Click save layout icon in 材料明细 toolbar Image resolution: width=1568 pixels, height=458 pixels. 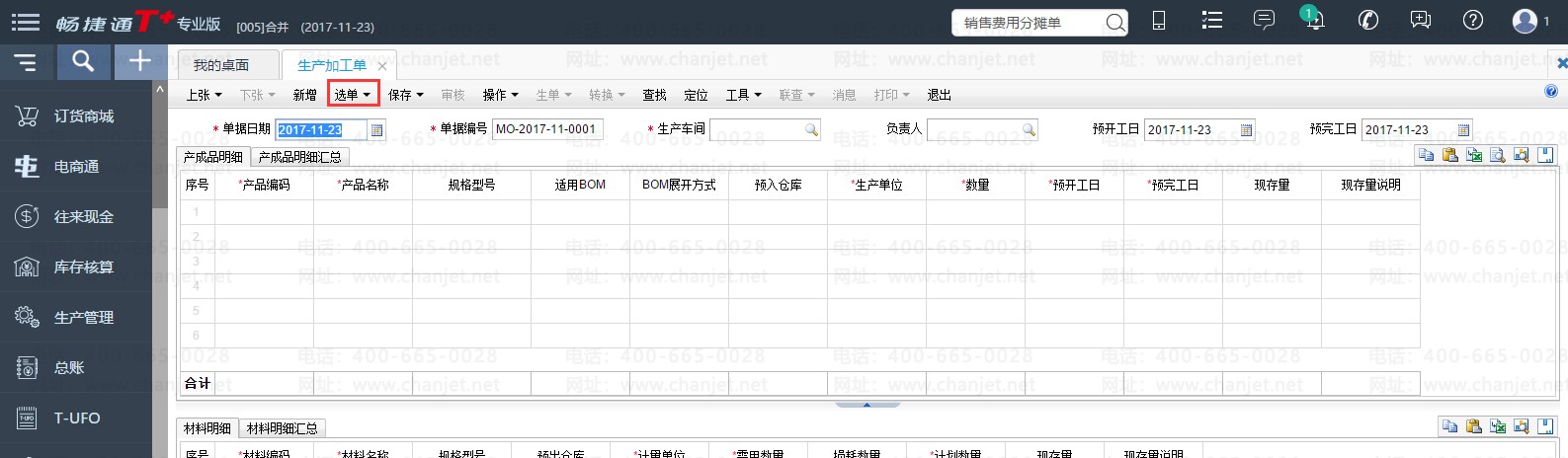coord(1546,426)
